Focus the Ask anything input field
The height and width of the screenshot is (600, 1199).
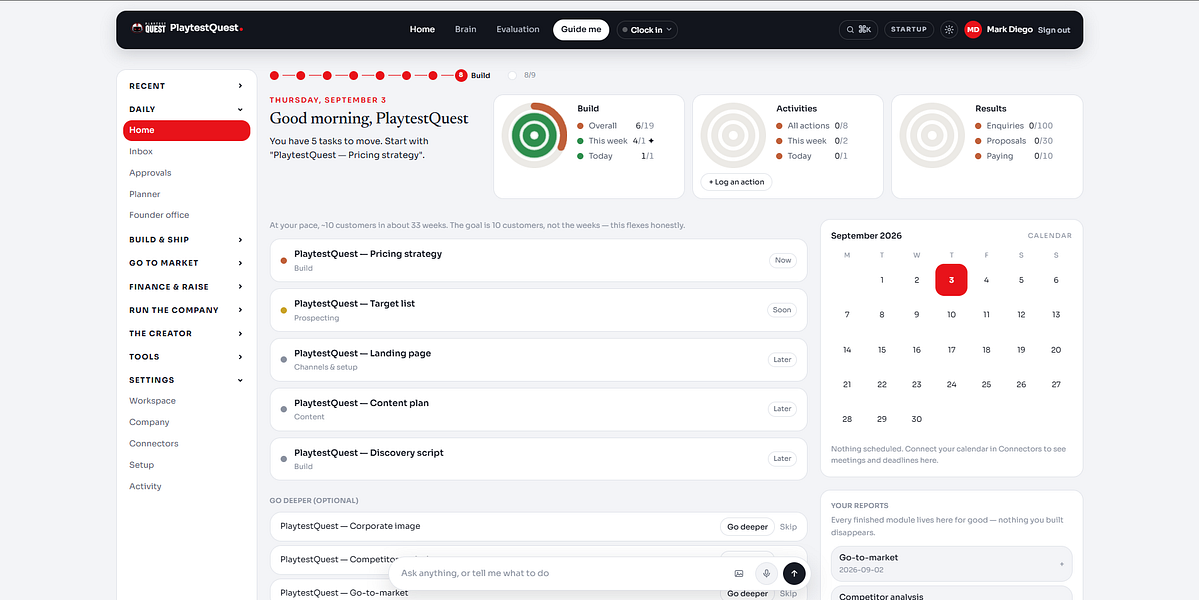coord(562,573)
